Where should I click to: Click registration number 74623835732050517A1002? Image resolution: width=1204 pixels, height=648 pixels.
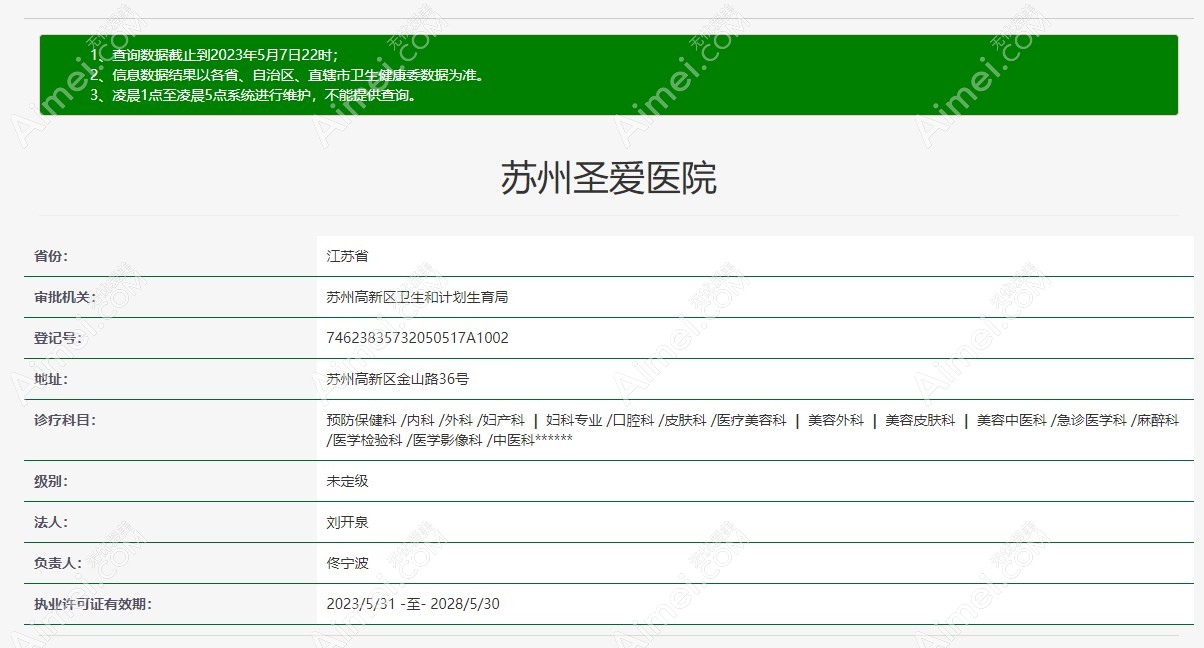[417, 338]
